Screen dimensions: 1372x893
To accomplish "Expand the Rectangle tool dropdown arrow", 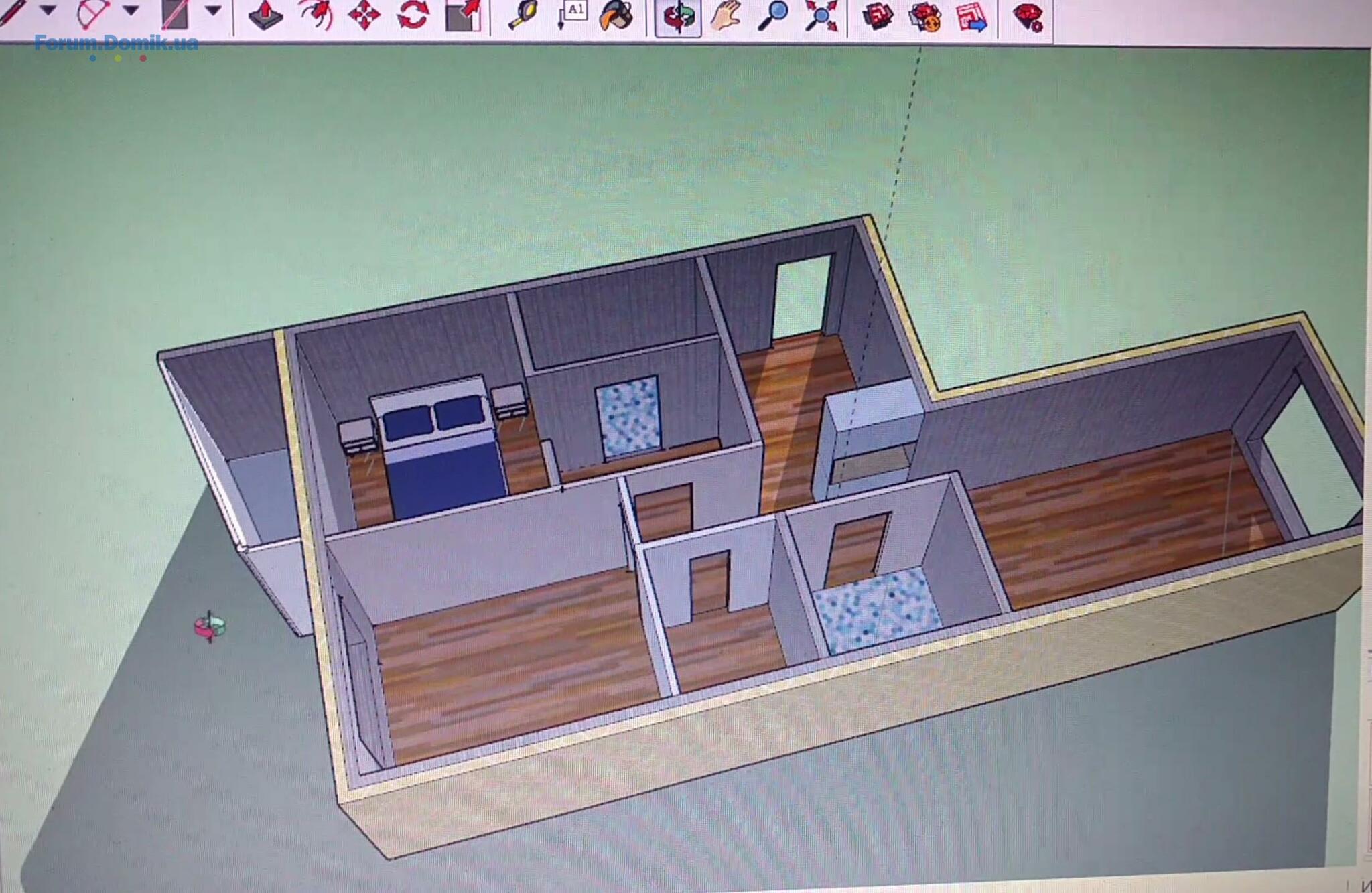I will [x=213, y=11].
